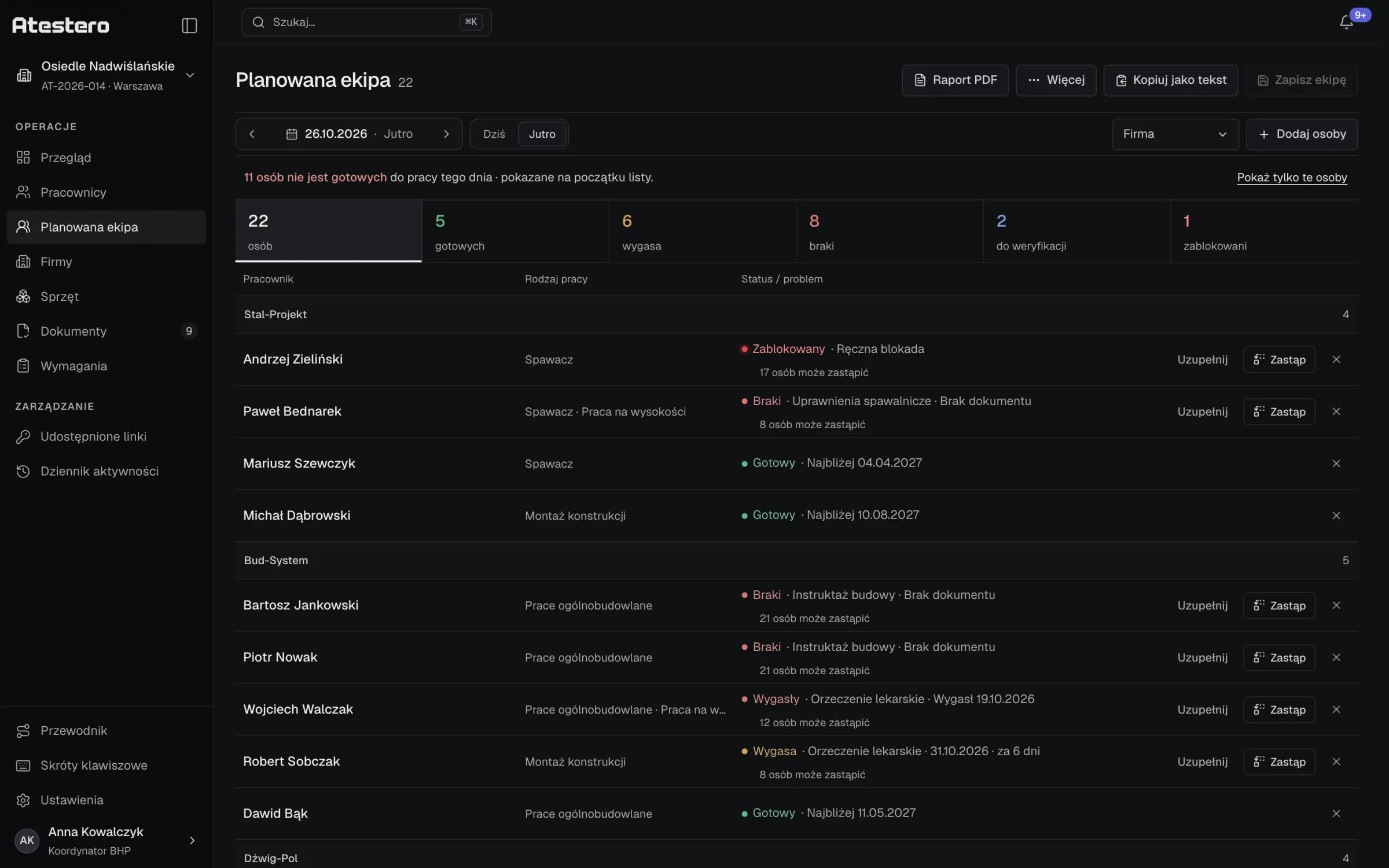The height and width of the screenshot is (868, 1389).
Task: Collapse the Bud-System group header
Action: pyautogui.click(x=796, y=560)
